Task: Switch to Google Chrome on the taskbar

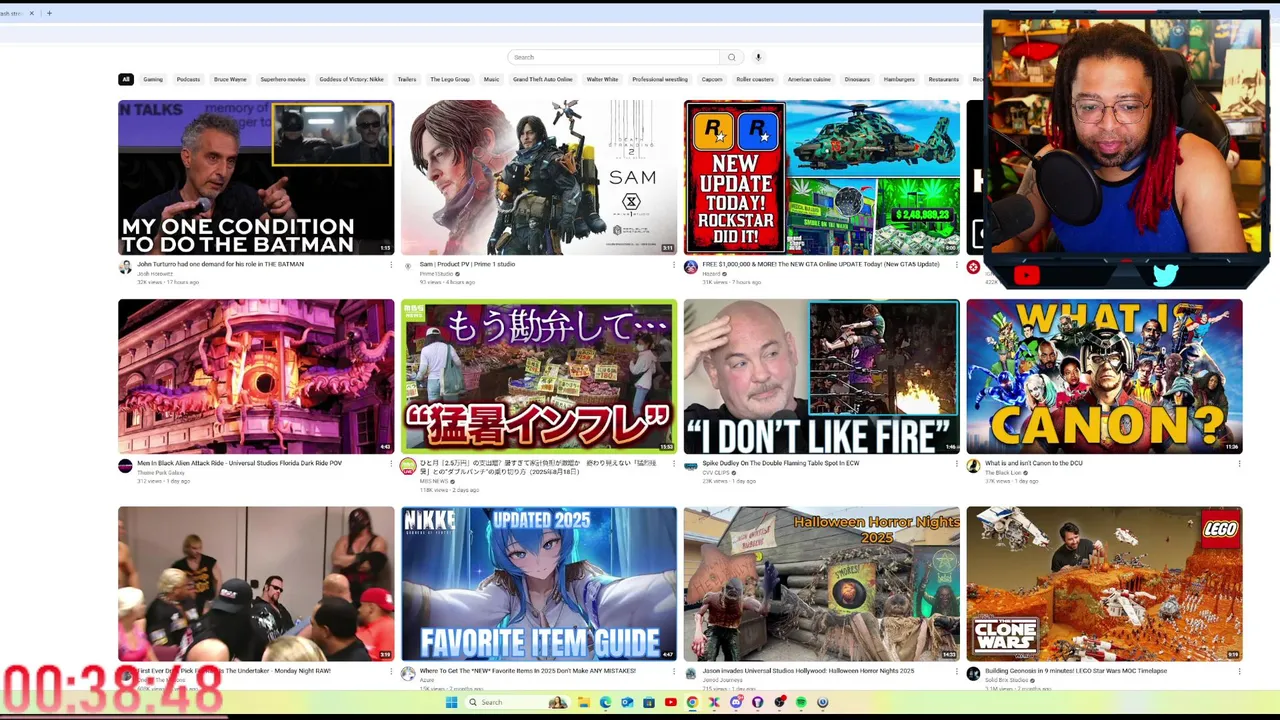Action: pos(692,702)
